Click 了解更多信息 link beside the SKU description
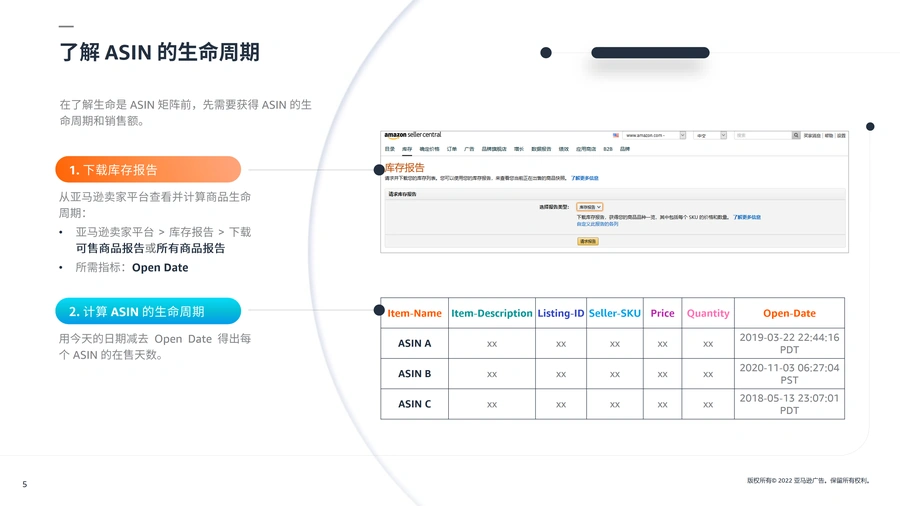The height and width of the screenshot is (506, 900). point(747,217)
